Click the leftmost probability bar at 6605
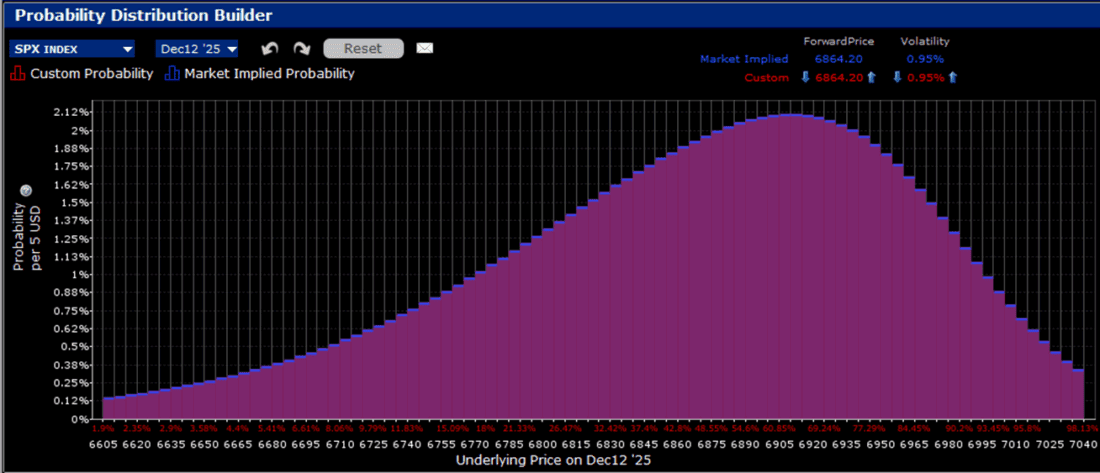 [x=108, y=408]
